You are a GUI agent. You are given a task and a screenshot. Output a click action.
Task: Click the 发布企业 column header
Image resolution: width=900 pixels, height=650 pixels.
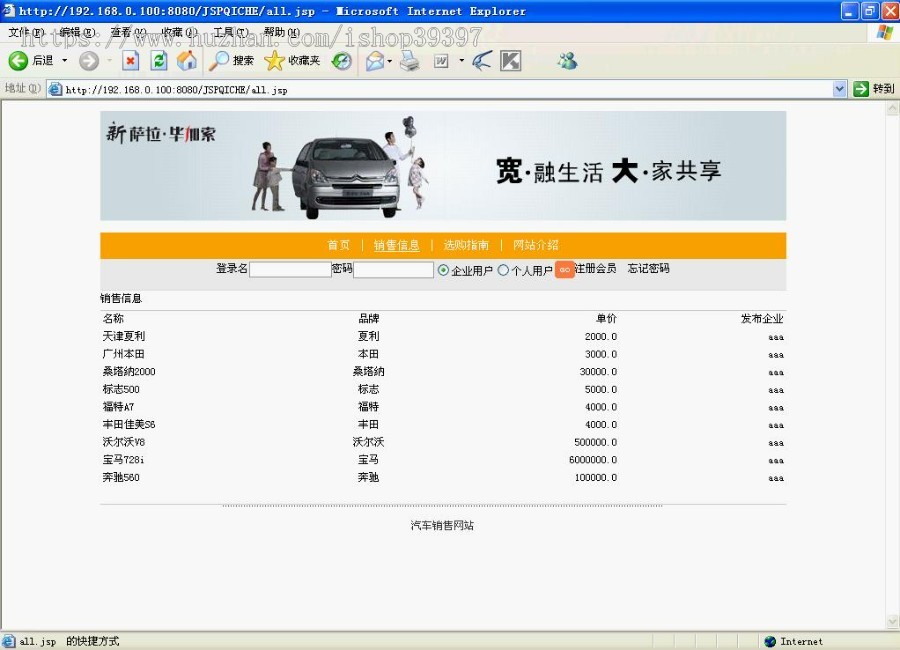tap(762, 319)
